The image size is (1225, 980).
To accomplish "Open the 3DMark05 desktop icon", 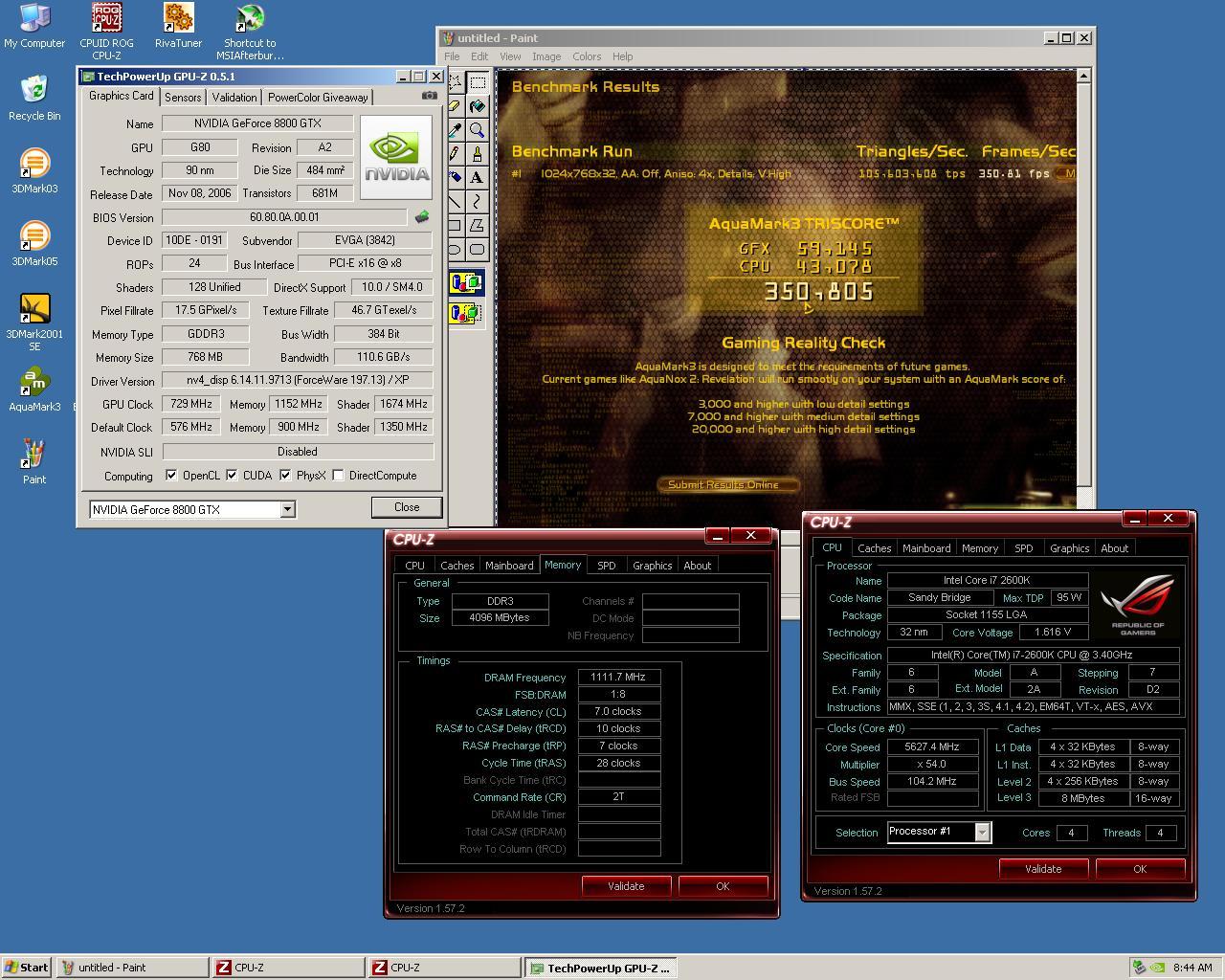I will click(34, 244).
